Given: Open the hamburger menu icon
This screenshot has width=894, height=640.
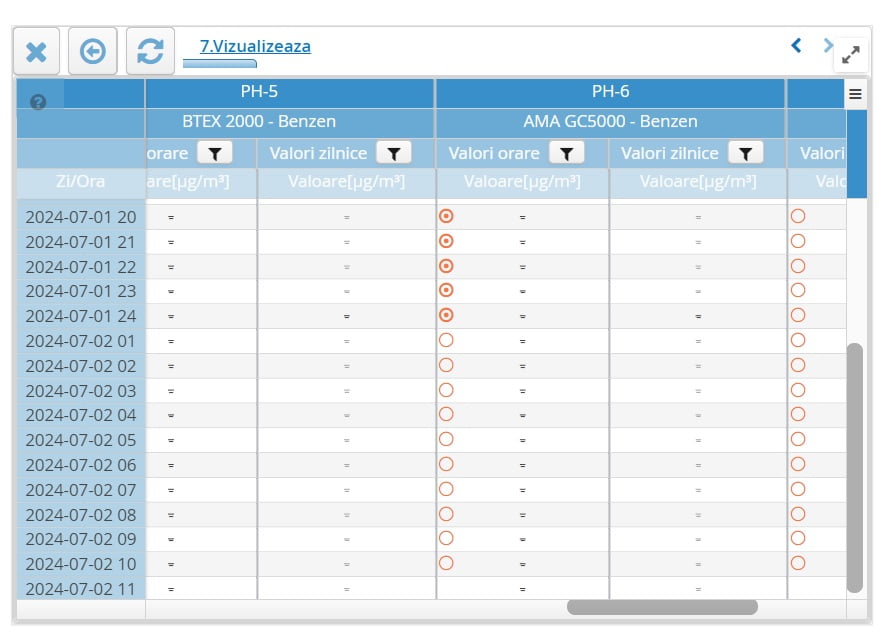Looking at the screenshot, I should coord(855,94).
